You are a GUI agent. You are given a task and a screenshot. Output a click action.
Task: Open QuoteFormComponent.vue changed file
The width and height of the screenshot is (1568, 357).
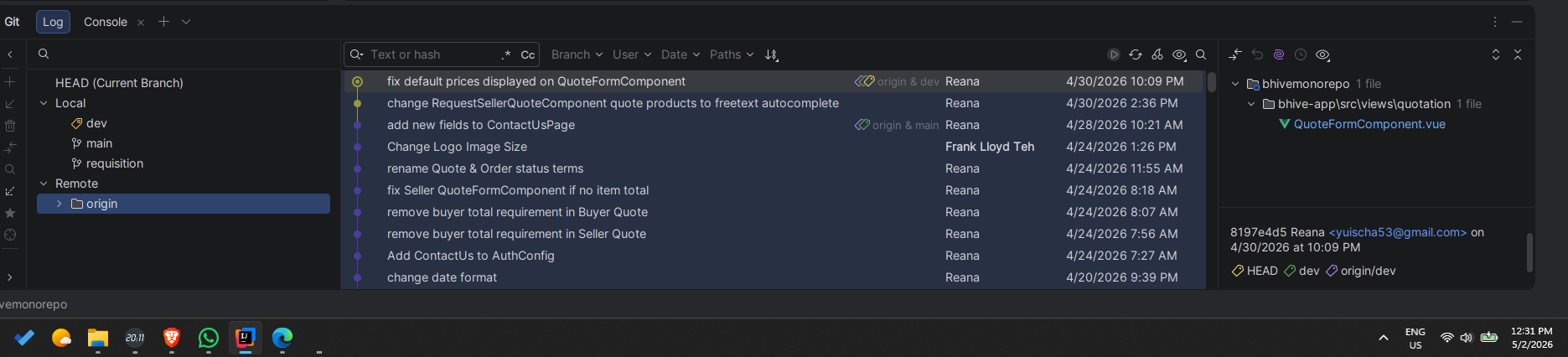point(1369,124)
